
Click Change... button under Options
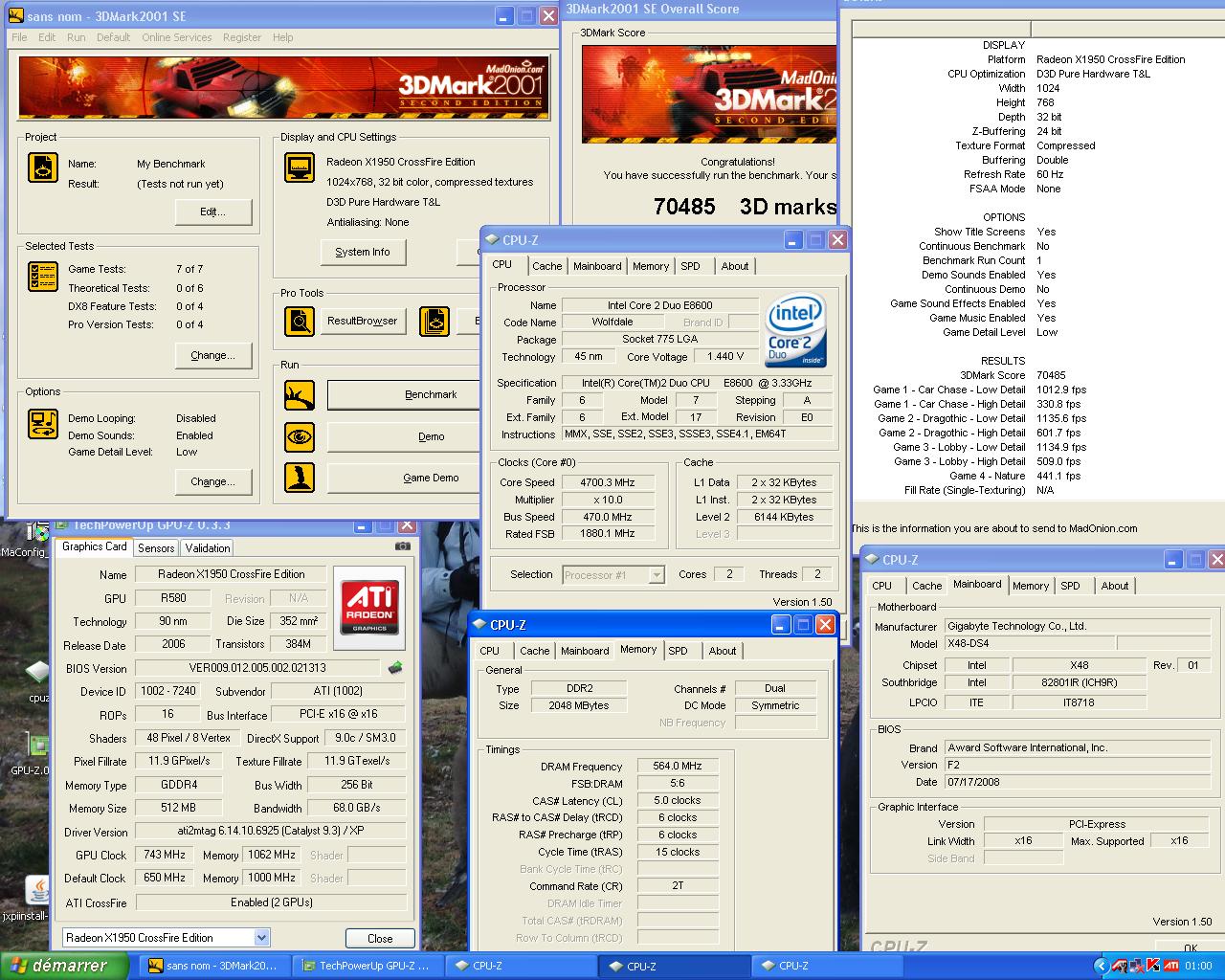pyautogui.click(x=213, y=481)
